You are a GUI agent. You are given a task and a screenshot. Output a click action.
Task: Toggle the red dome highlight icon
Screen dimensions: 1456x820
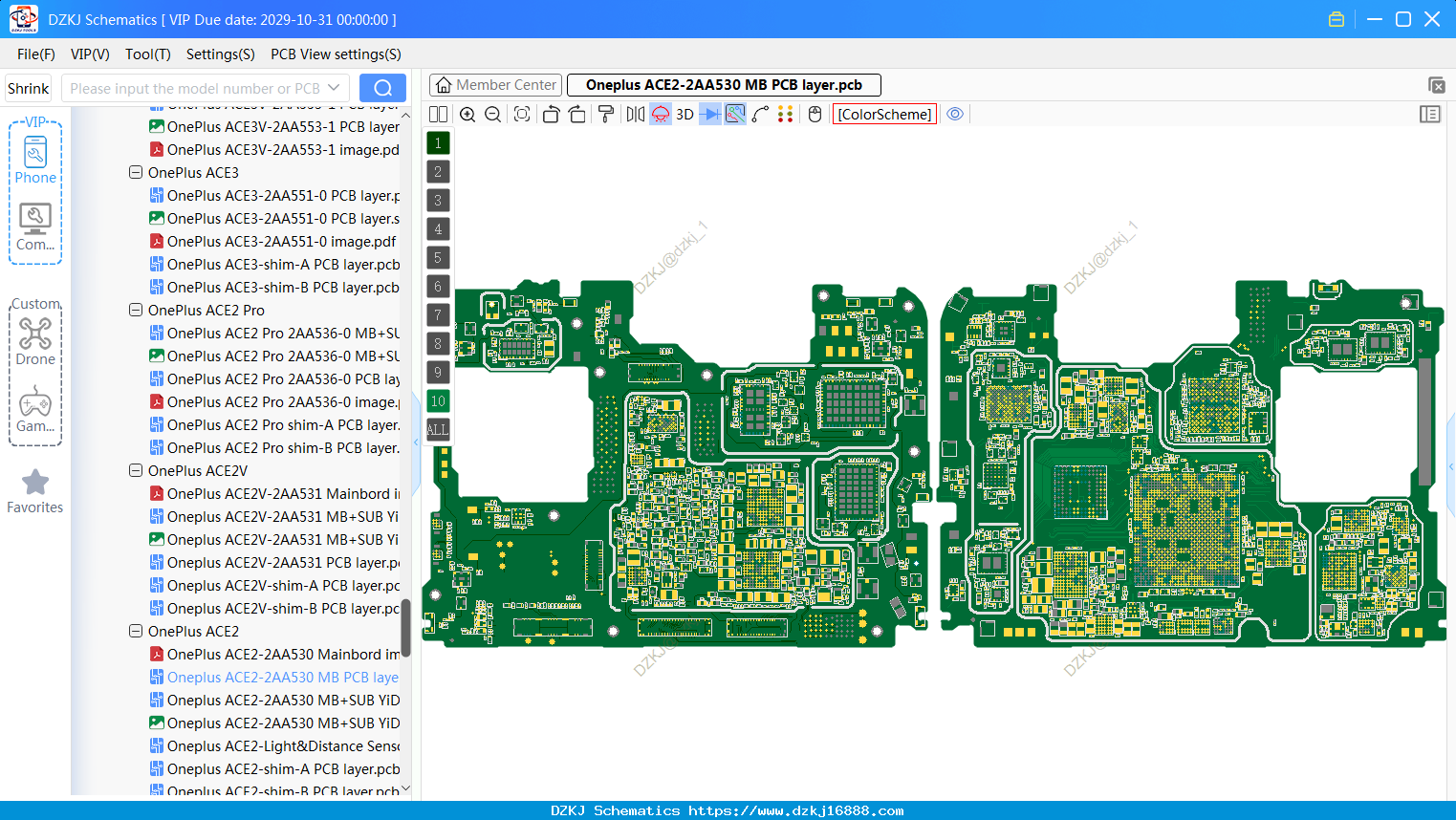(x=661, y=115)
